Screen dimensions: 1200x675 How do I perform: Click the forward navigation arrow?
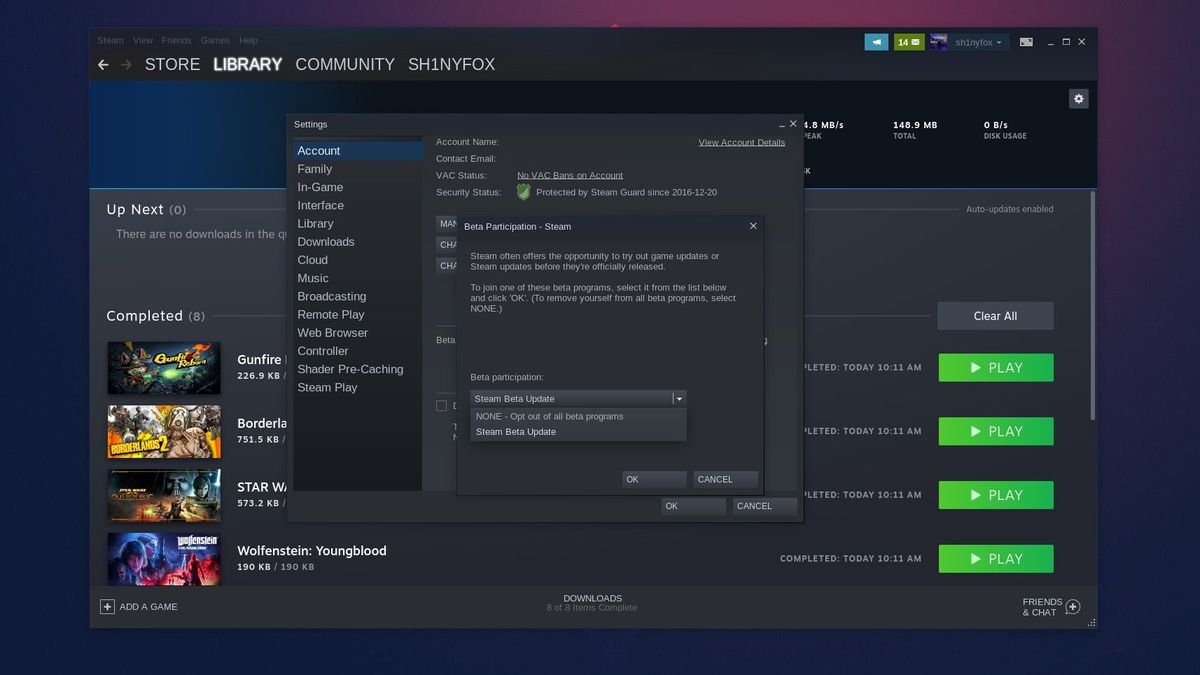127,64
